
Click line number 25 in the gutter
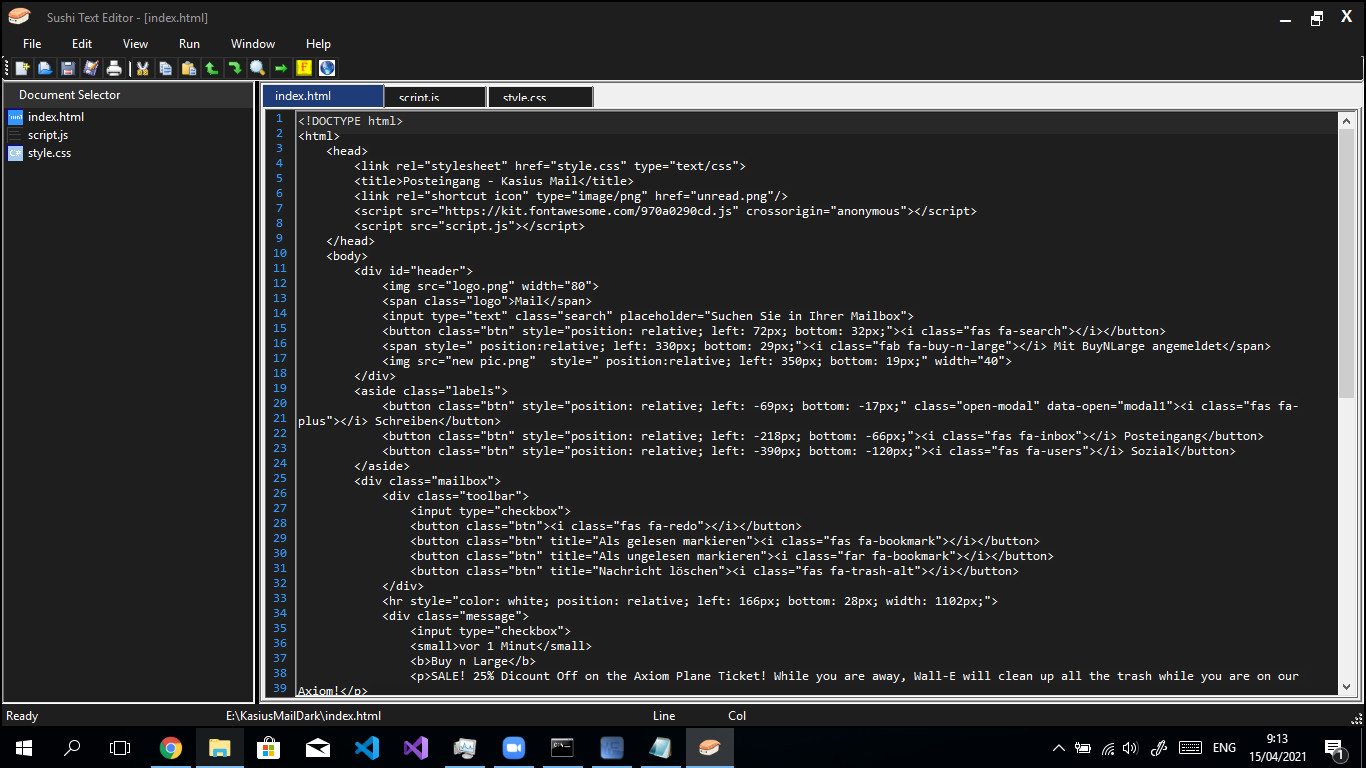pos(279,478)
